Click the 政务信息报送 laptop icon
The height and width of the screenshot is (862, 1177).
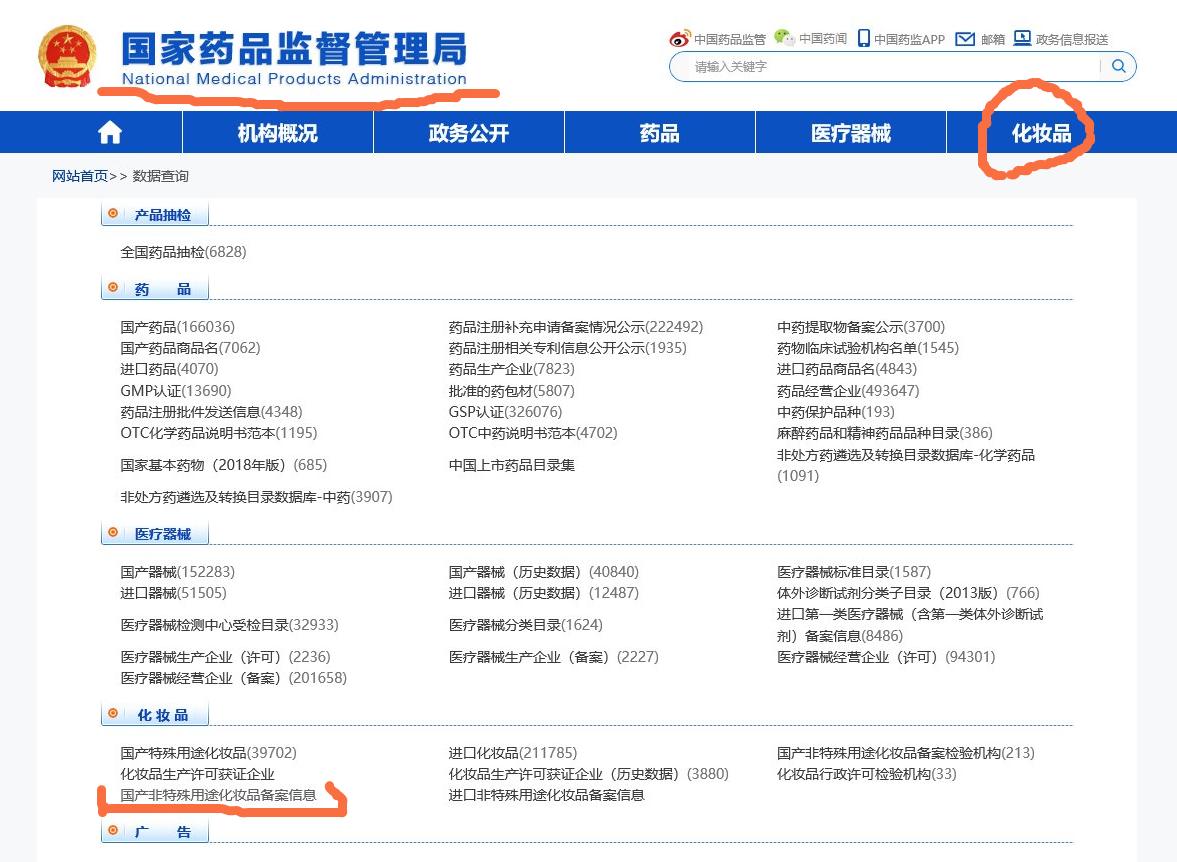click(x=1021, y=38)
